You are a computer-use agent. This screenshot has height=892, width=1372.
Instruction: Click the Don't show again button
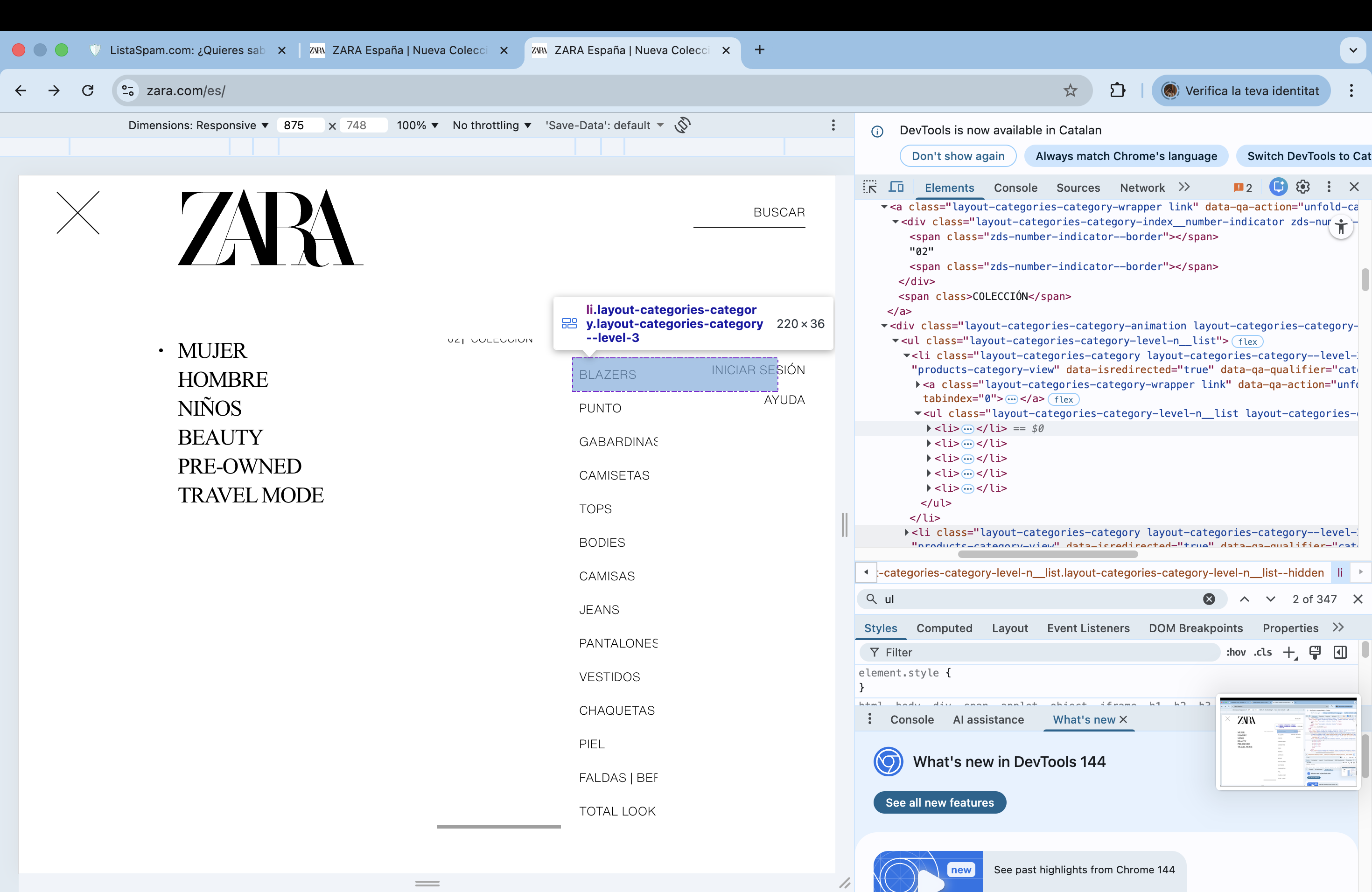958,156
